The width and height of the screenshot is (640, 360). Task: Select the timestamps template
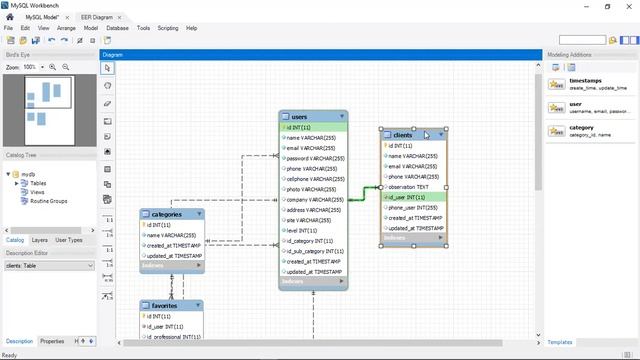(x=590, y=84)
